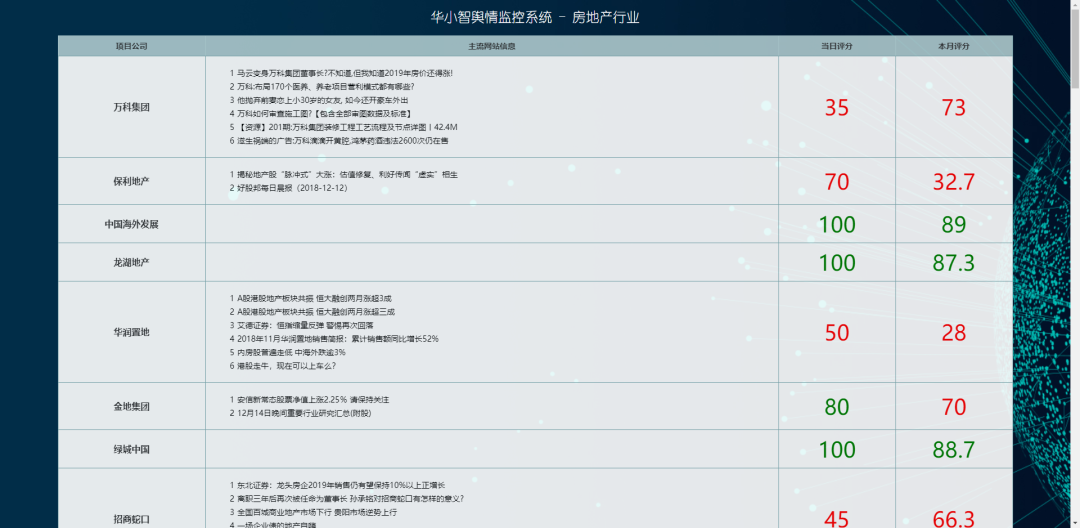Viewport: 1080px width, 528px height.
Task: Click 万科集团 monthly score 73
Action: click(954, 108)
